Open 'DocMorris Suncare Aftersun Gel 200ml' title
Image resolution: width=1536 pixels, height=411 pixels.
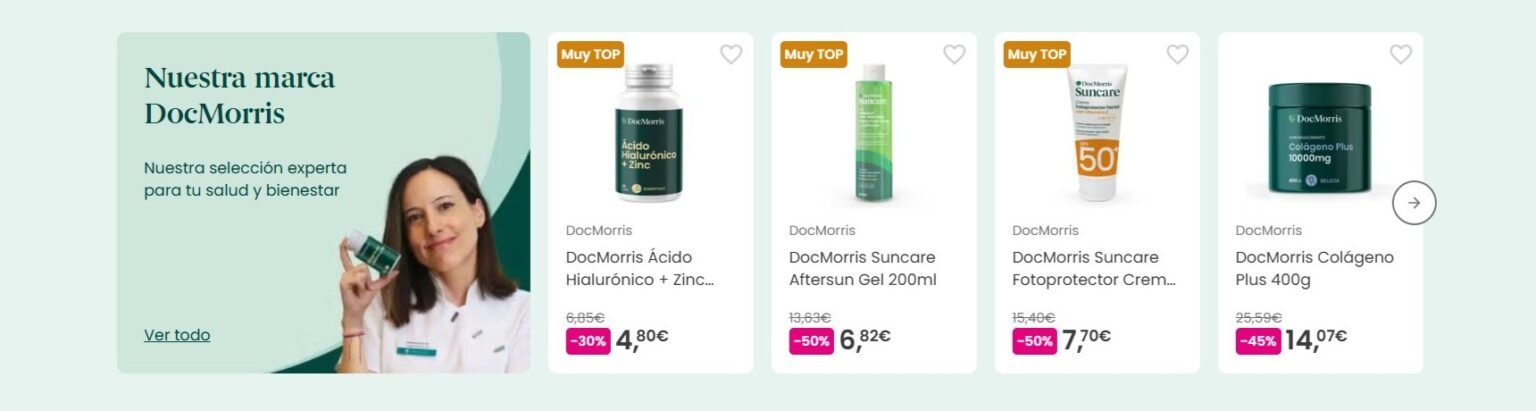863,269
